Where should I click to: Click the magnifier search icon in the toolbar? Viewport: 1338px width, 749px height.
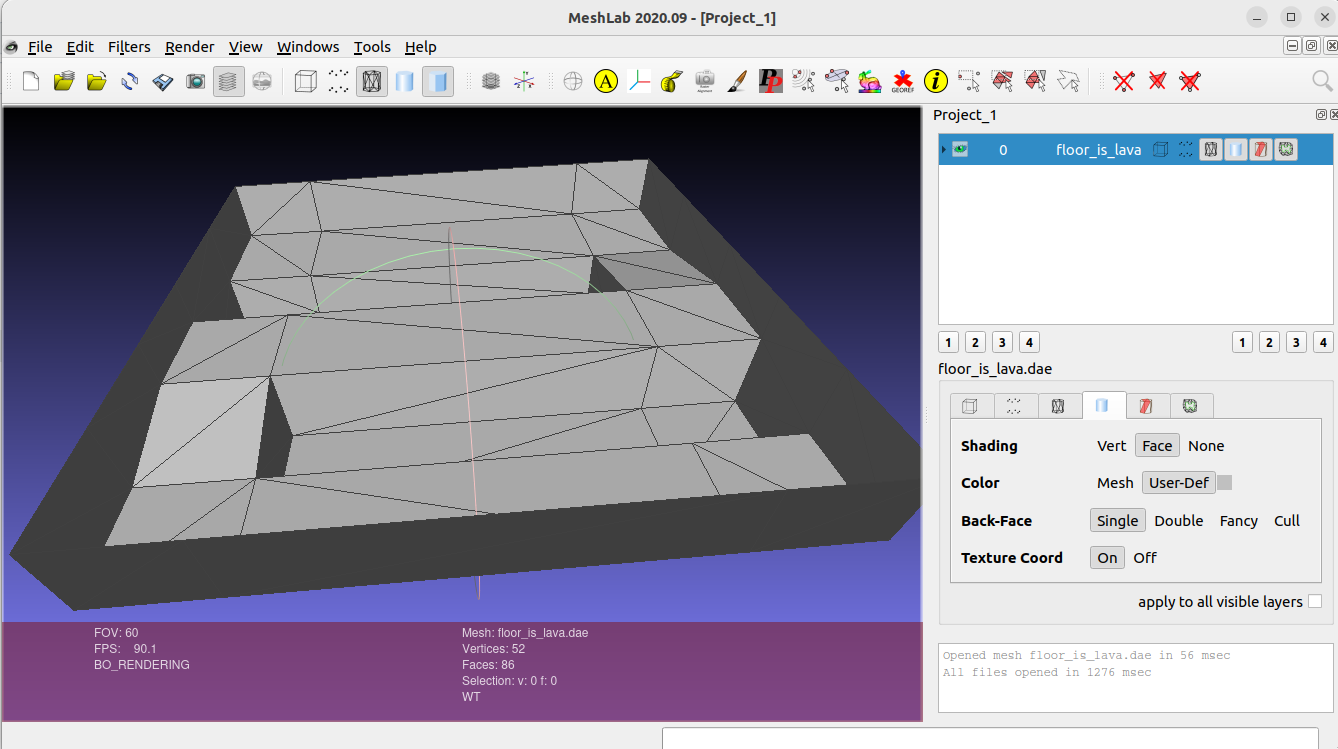pos(1322,81)
